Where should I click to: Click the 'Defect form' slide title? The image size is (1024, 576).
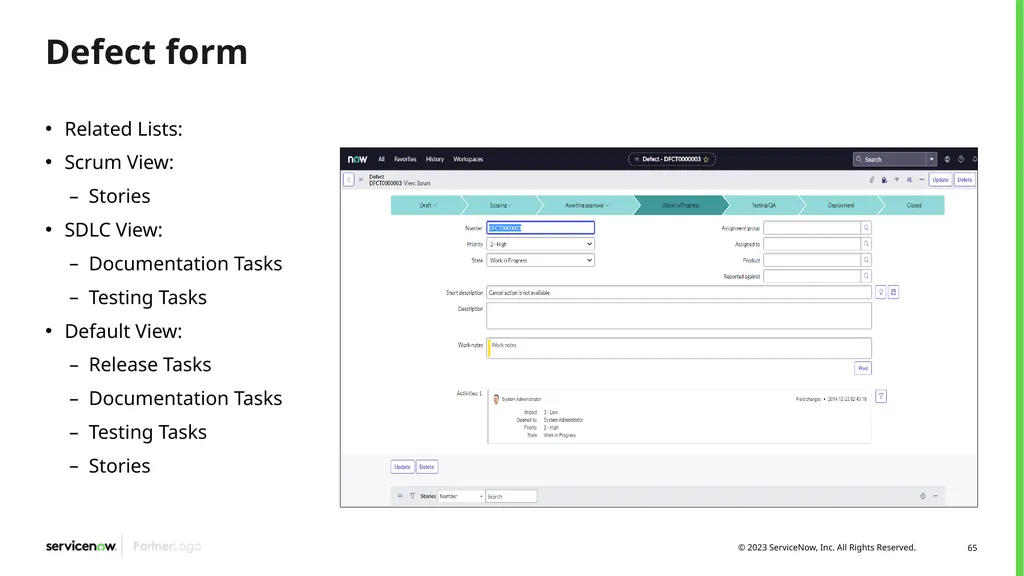tap(147, 52)
